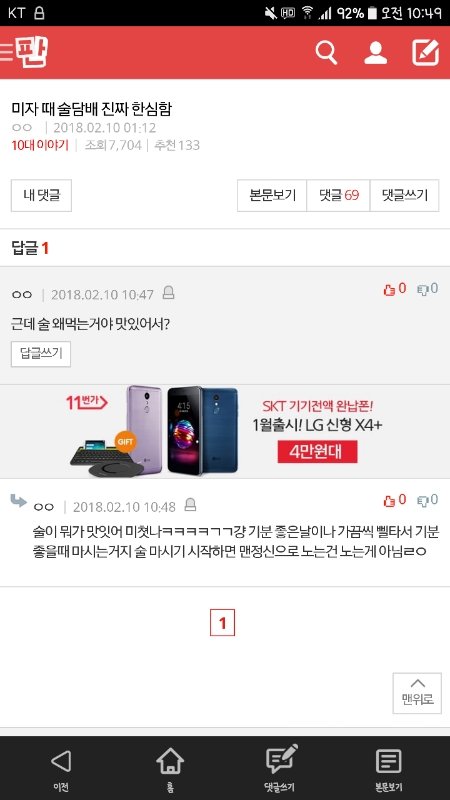Image resolution: width=450 pixels, height=800 pixels.
Task: Like the 10:47 comment with thumbs up
Action: 395,289
